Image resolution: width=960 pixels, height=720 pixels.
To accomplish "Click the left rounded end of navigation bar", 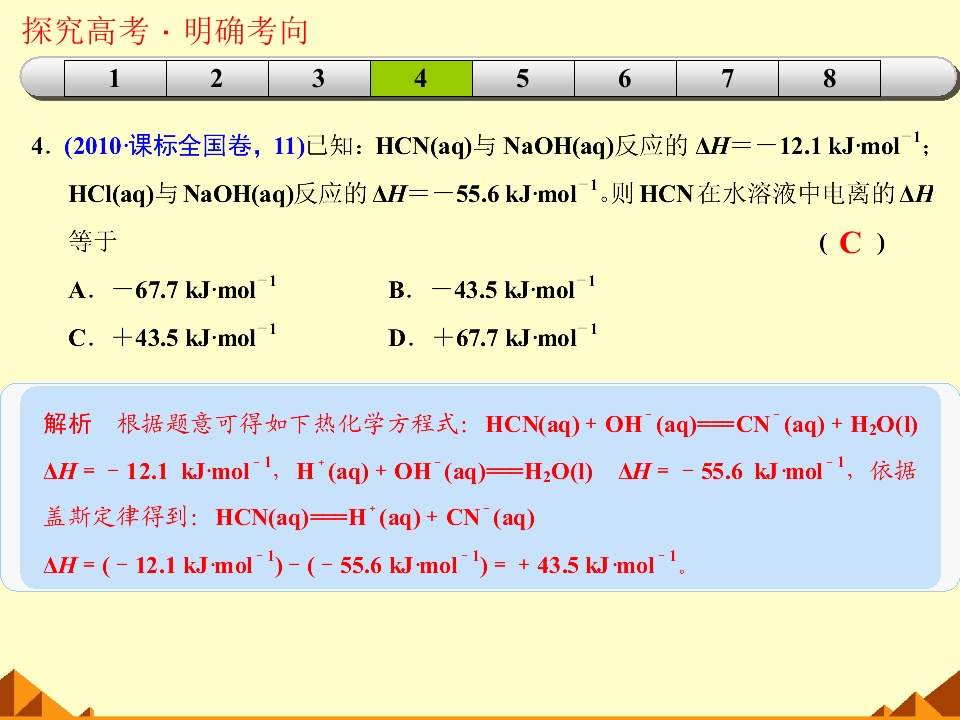I will tap(42, 78).
